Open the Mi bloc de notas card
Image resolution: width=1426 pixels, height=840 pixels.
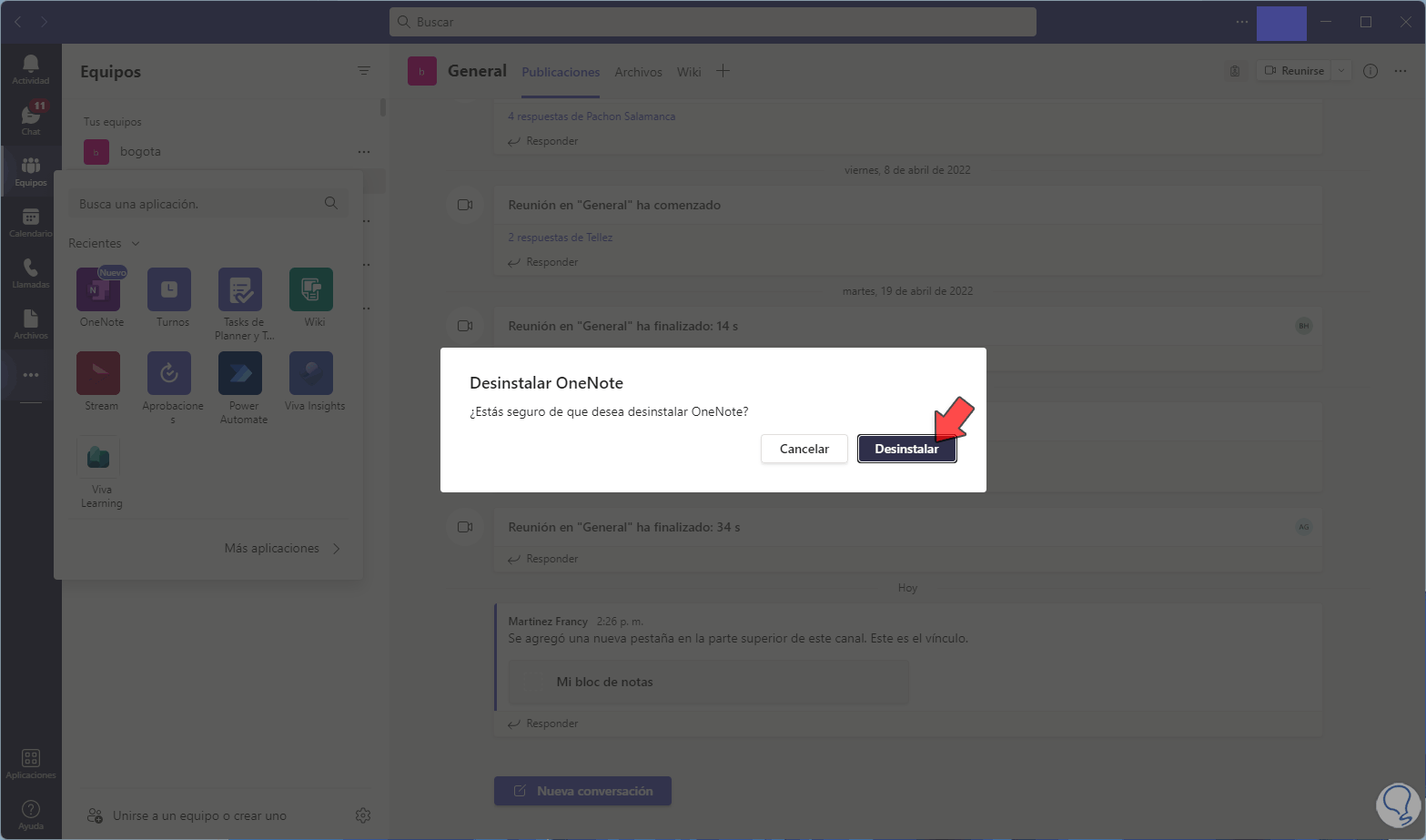[x=708, y=682]
